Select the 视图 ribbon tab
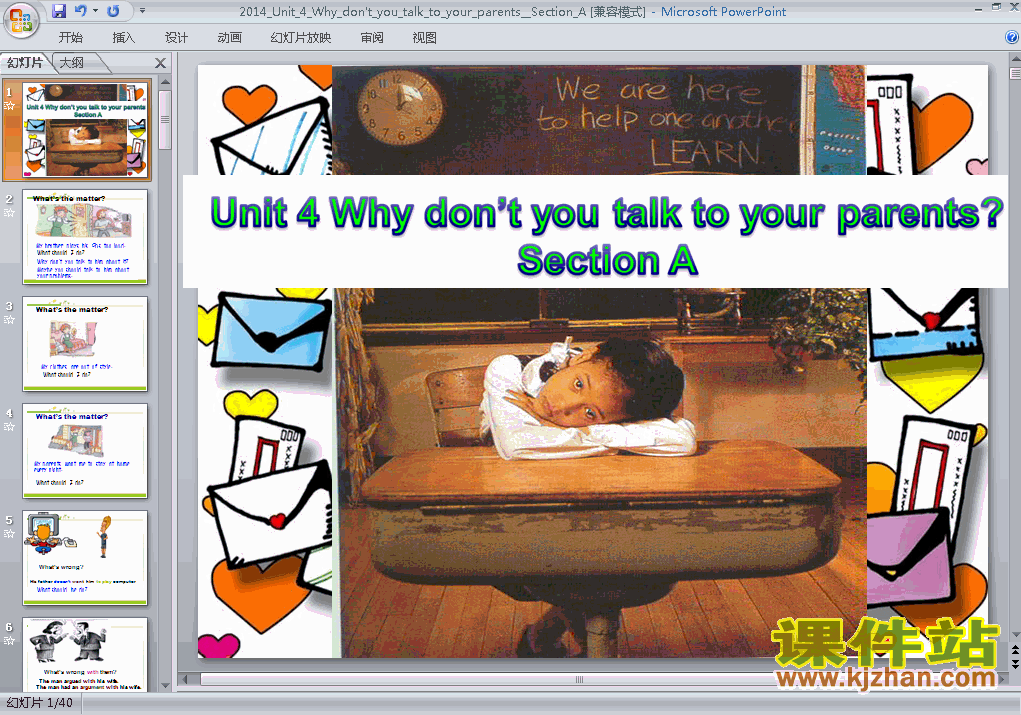The height and width of the screenshot is (715, 1021). tap(425, 38)
